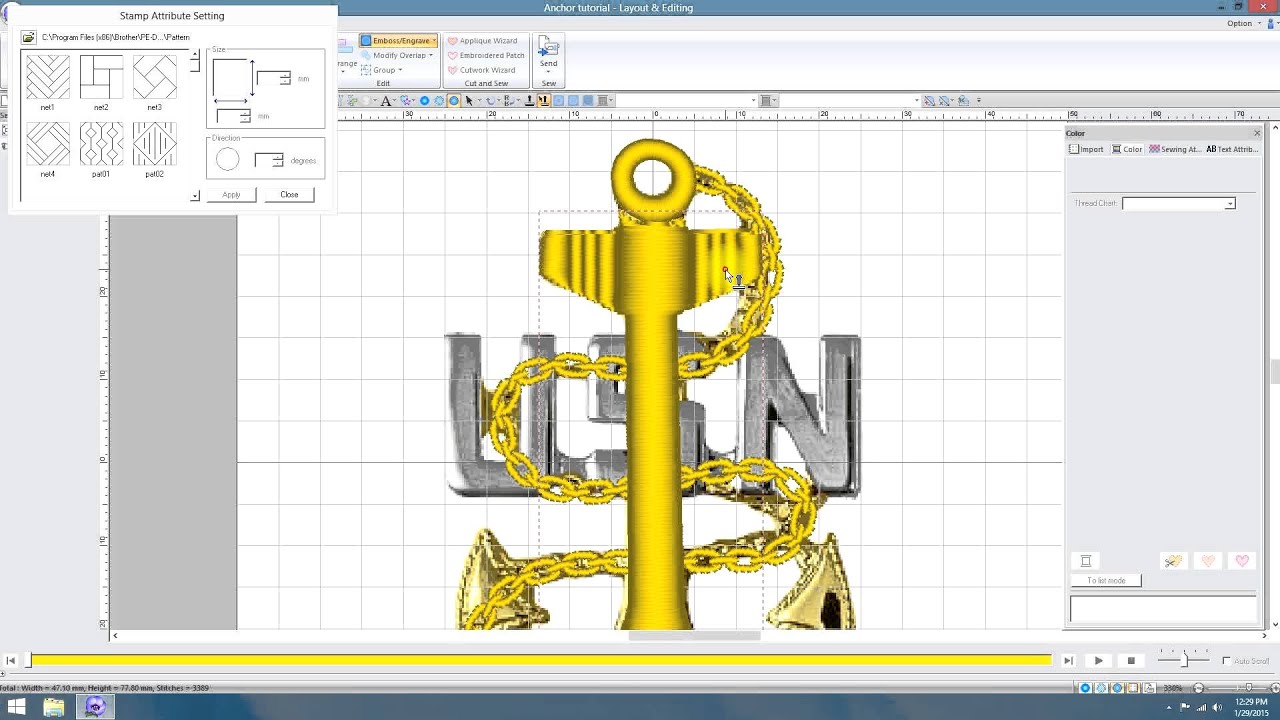Viewport: 1280px width, 720px height.
Task: Pick the net4 stamp pattern
Action: [x=48, y=144]
